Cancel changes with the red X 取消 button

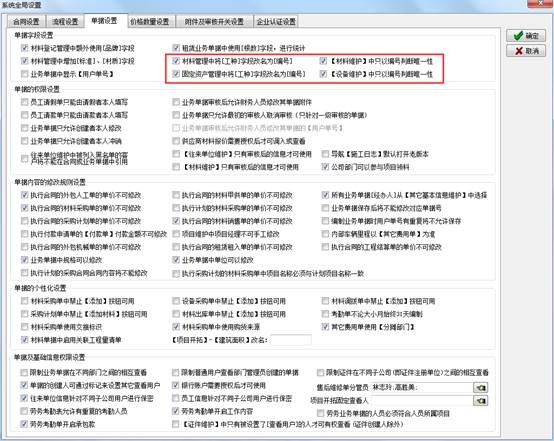(x=526, y=51)
